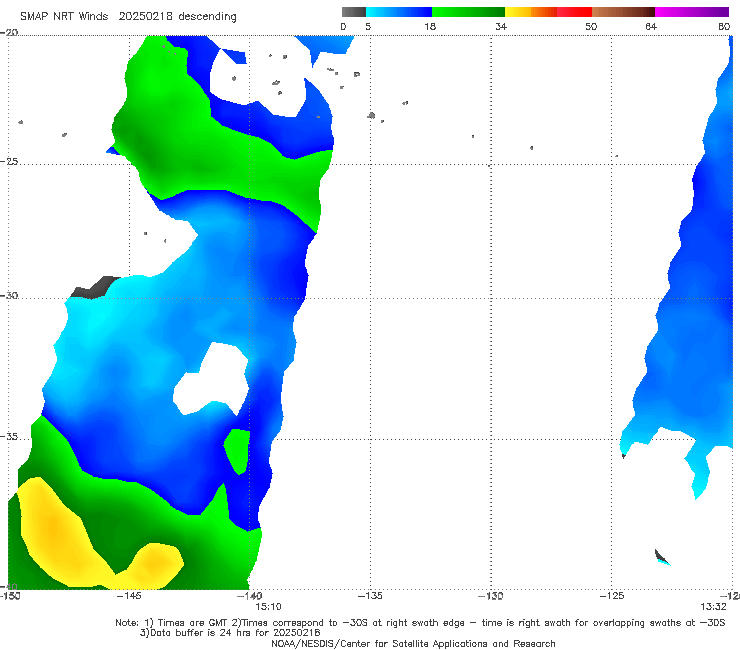The width and height of the screenshot is (740, 650).
Task: Click the small green patch inside blue near -35
Action: click(237, 451)
